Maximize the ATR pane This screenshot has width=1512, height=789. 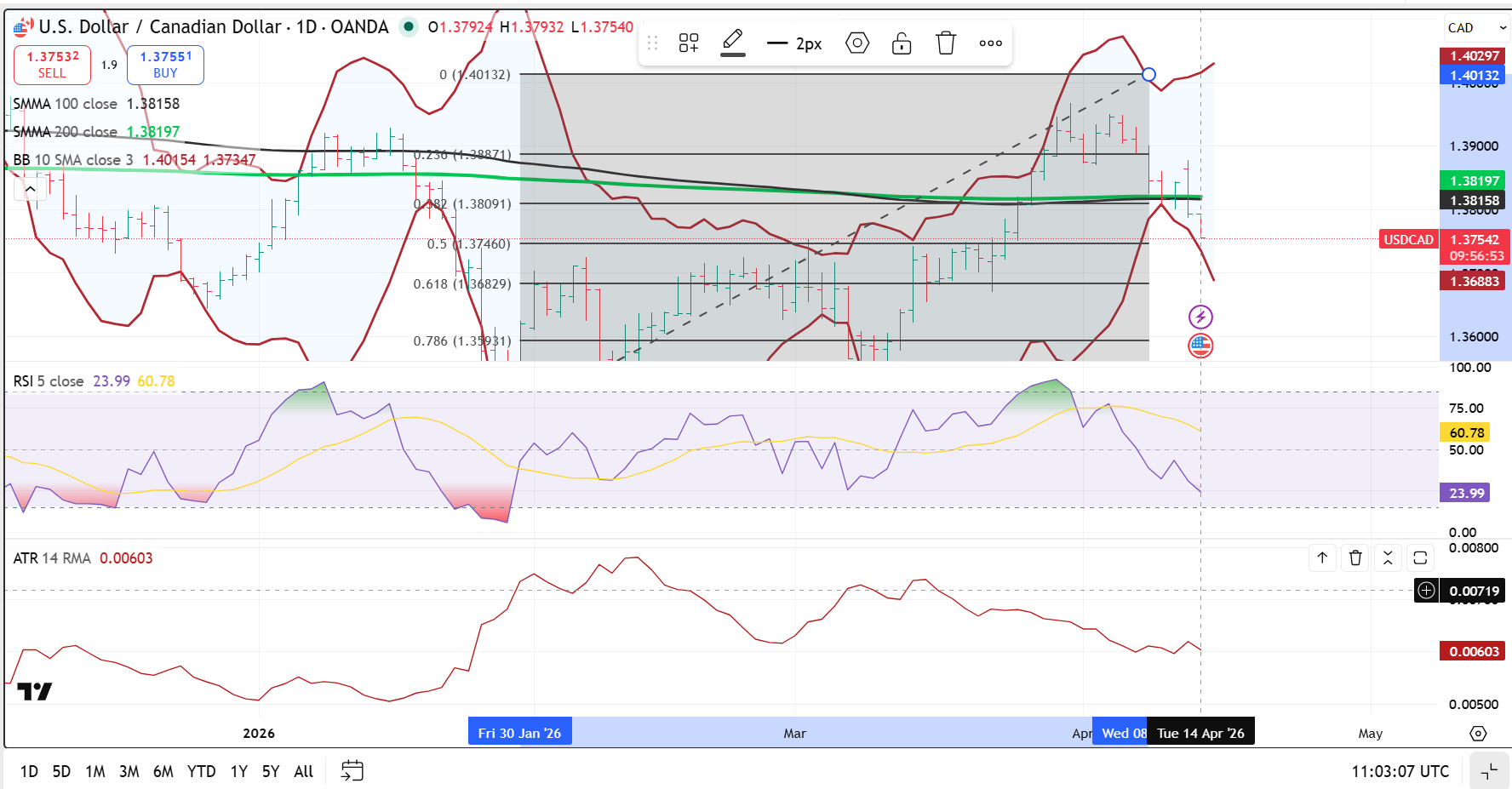[x=1420, y=557]
